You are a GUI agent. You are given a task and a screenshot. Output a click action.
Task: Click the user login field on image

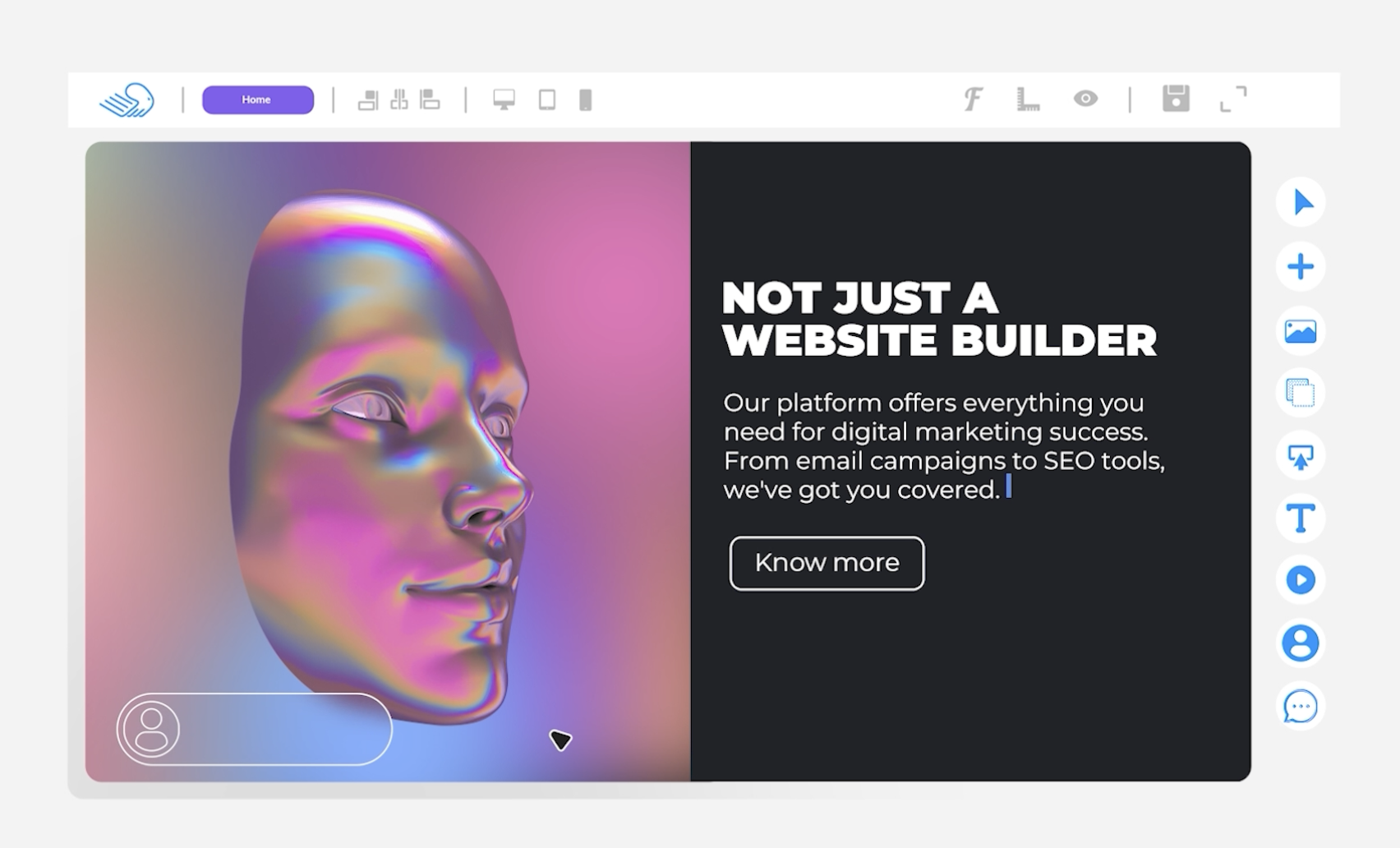(254, 729)
